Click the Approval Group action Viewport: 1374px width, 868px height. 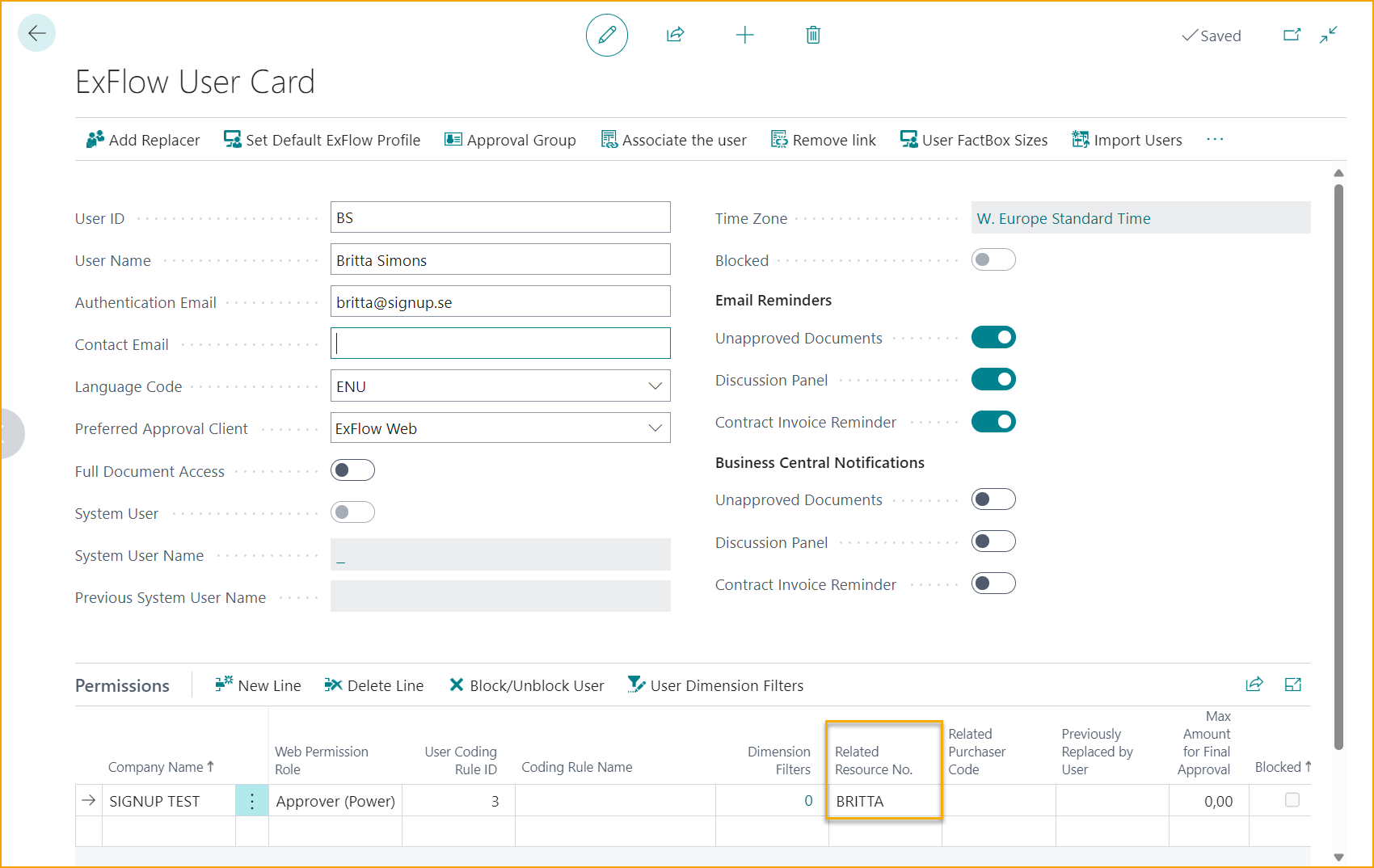tap(510, 140)
